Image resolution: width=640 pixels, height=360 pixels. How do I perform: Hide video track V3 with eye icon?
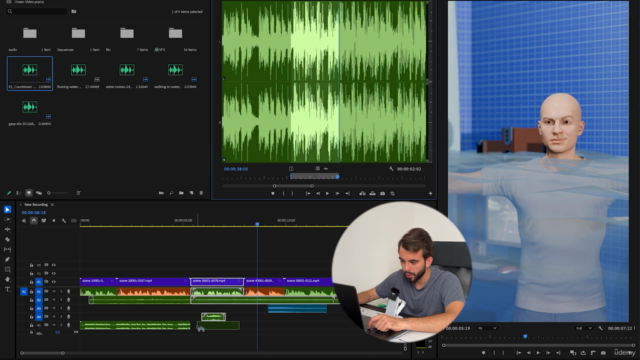54,265
